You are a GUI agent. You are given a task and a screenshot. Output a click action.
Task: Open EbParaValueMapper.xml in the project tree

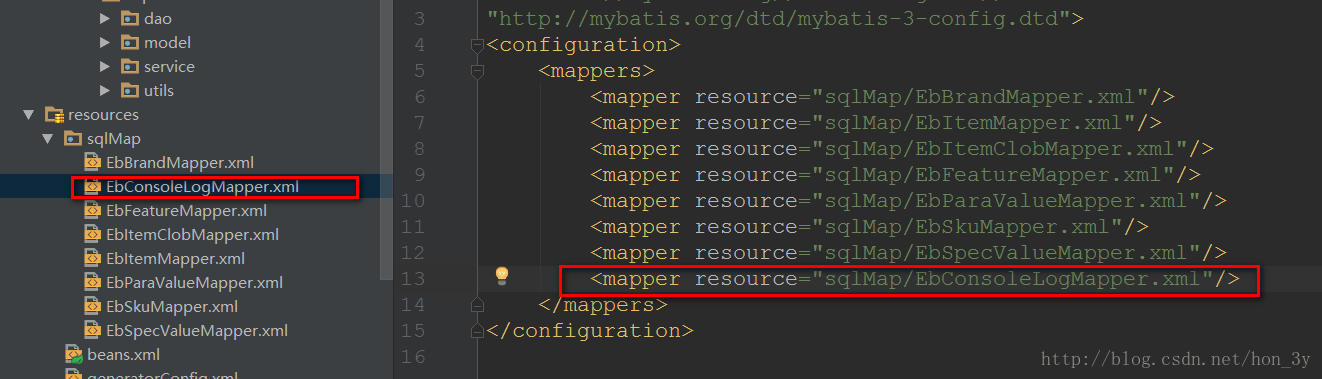(x=194, y=282)
